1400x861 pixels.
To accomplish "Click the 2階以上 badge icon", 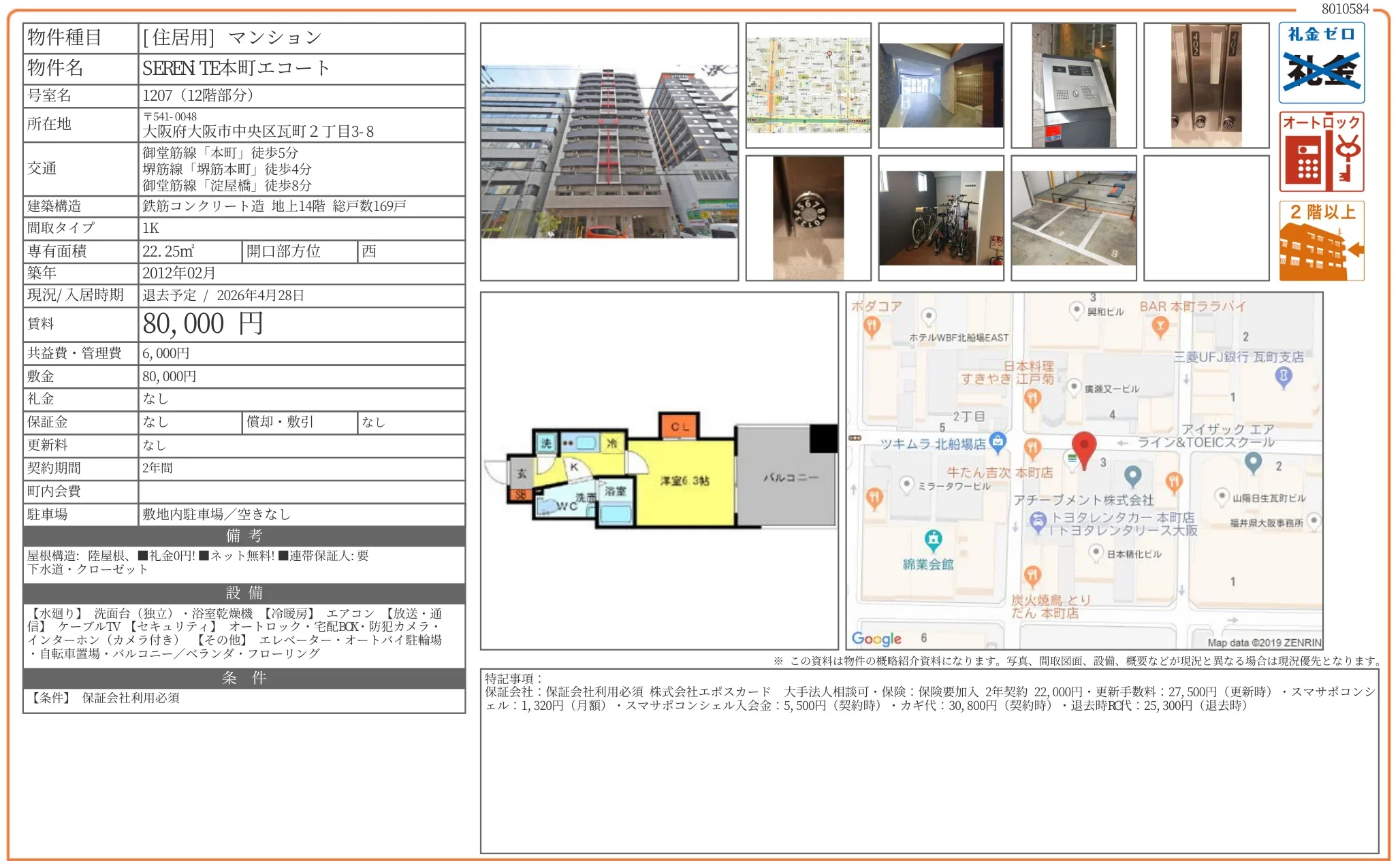I will pos(1320,240).
